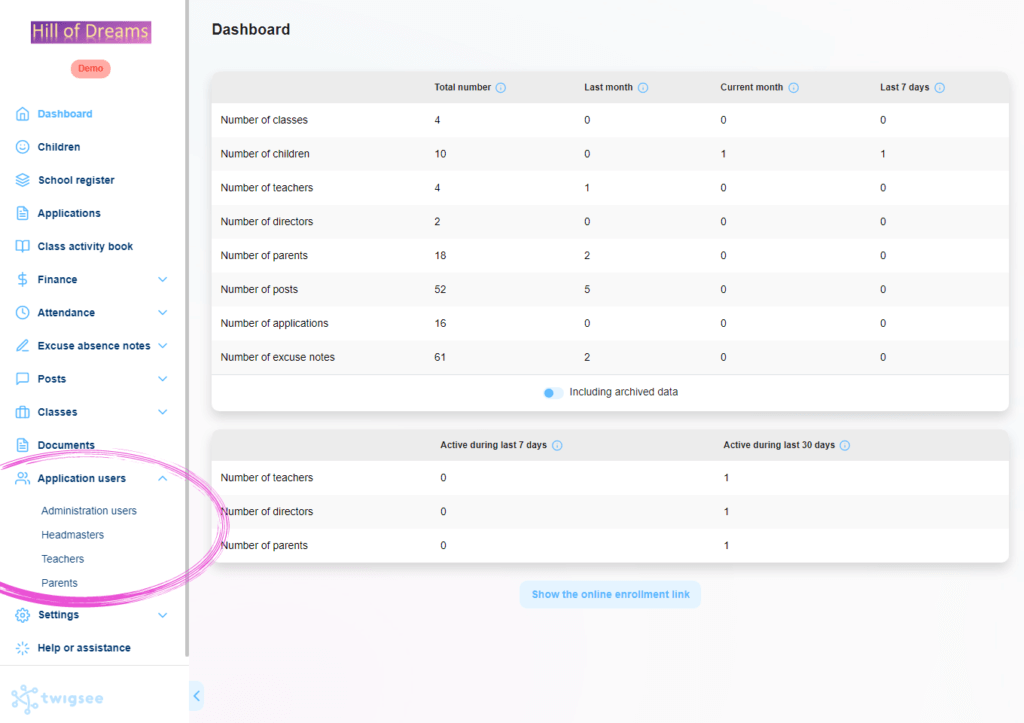Viewport: 1024px width, 723px height.
Task: Click the Posts speech bubble icon
Action: (22, 379)
